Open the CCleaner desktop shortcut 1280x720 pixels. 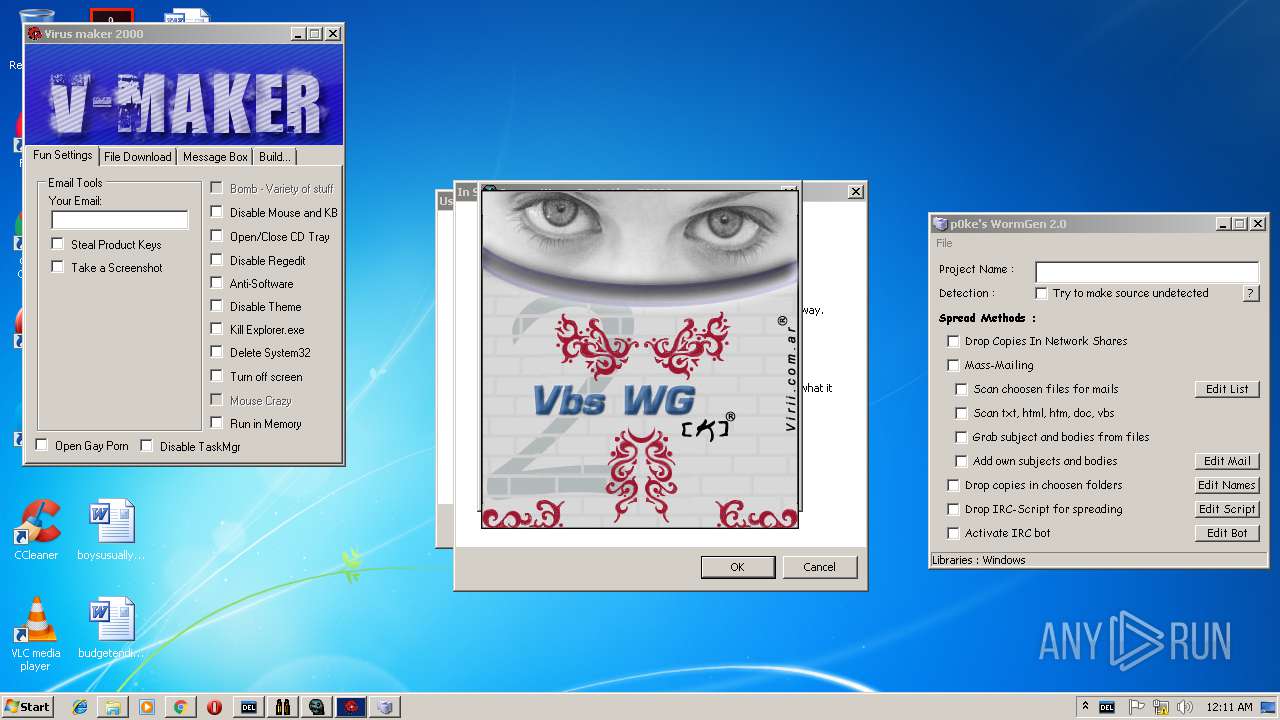(36, 531)
